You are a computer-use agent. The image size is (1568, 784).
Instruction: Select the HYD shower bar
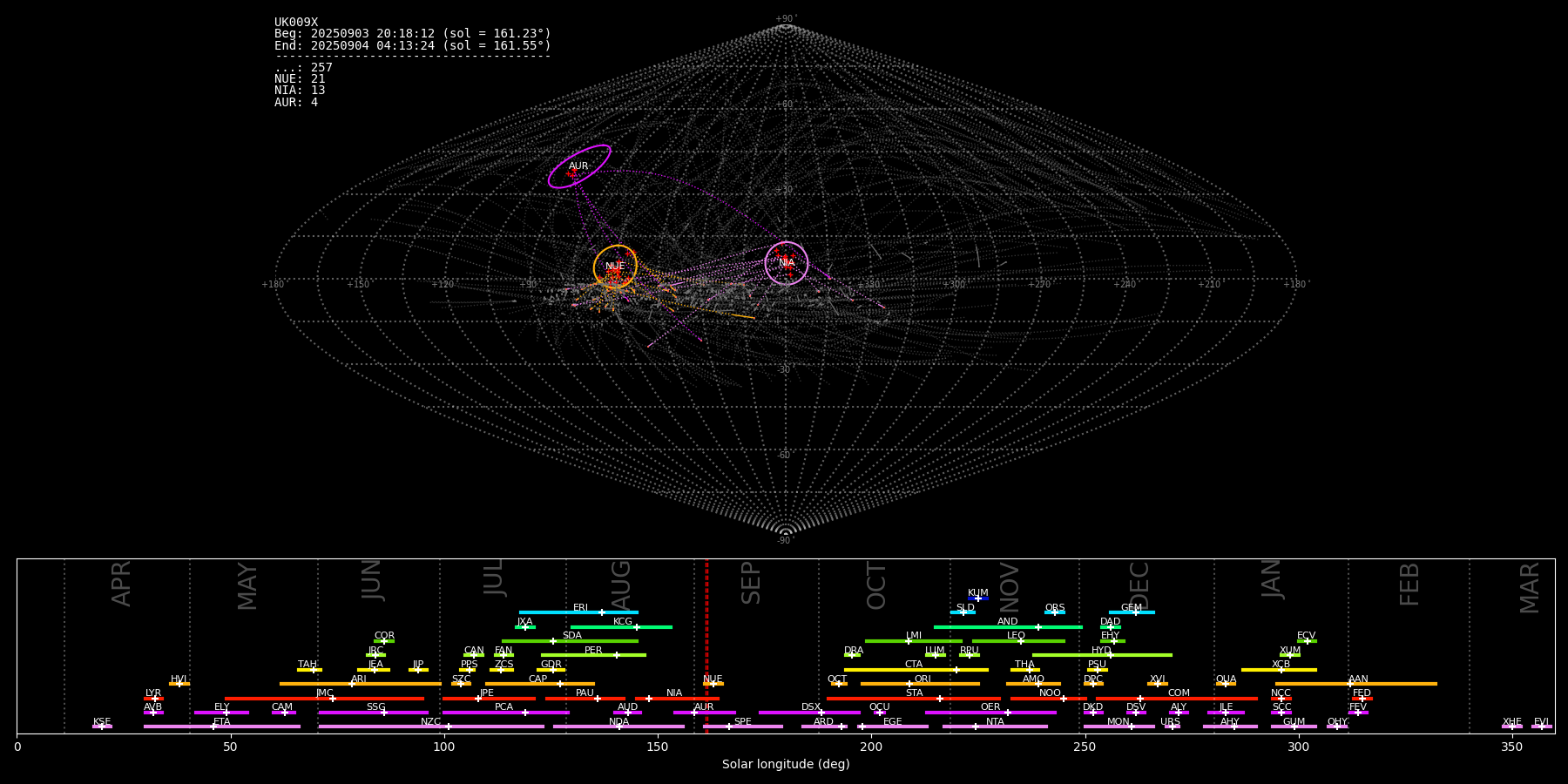[x=1102, y=655]
